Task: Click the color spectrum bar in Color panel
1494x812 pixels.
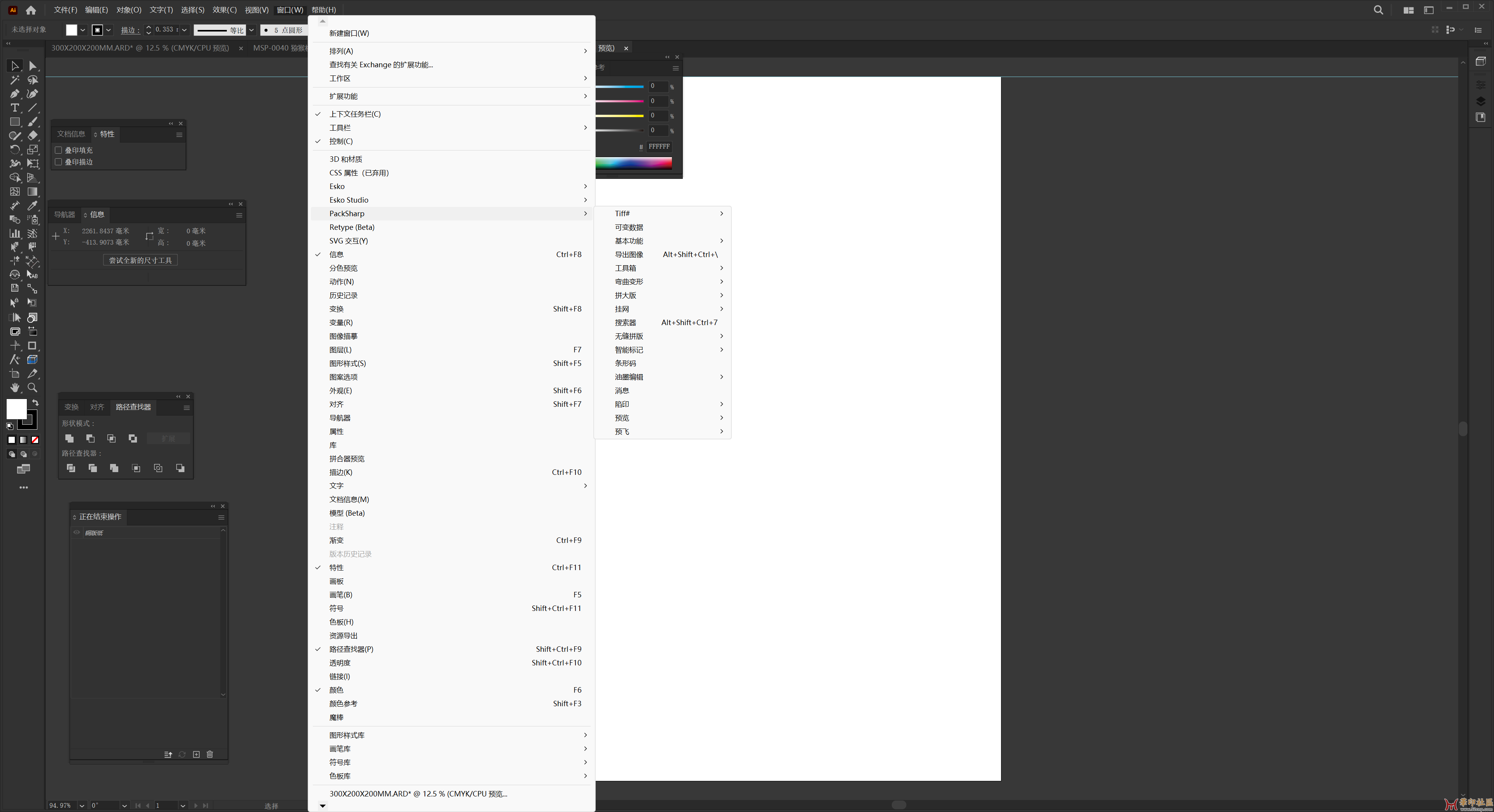Action: coord(633,163)
